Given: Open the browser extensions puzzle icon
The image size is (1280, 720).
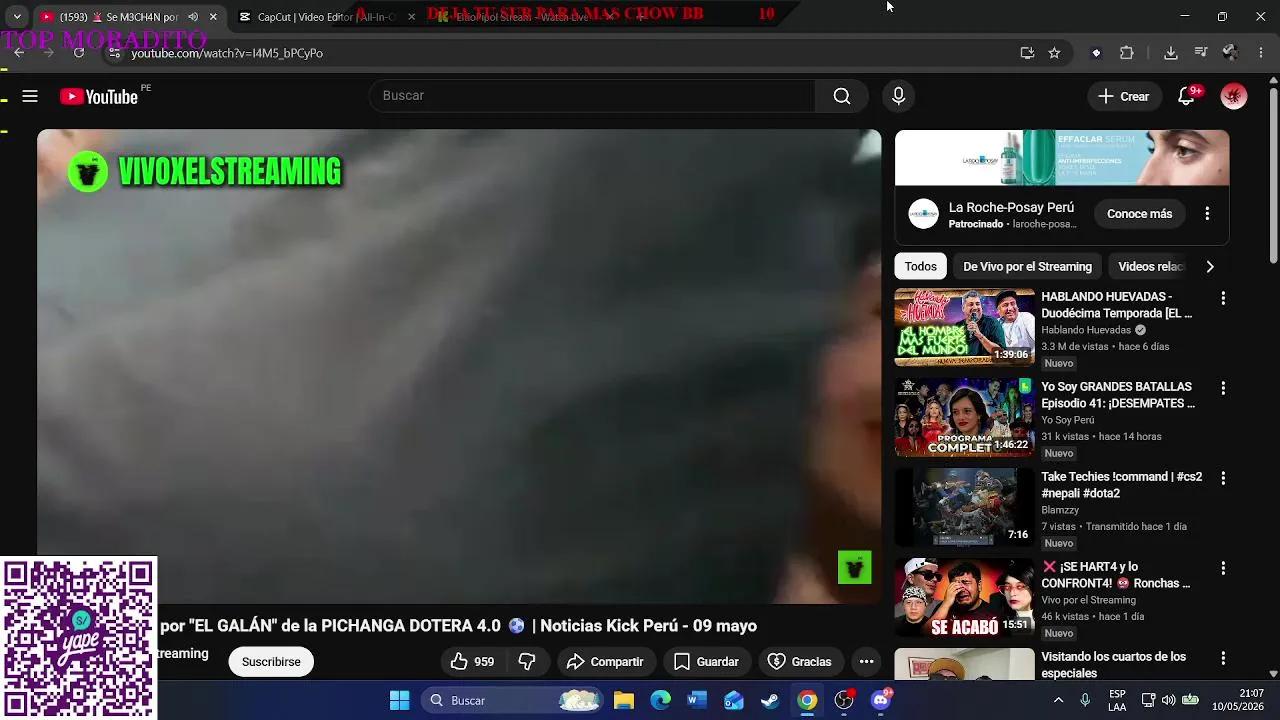Looking at the screenshot, I should click(1127, 53).
